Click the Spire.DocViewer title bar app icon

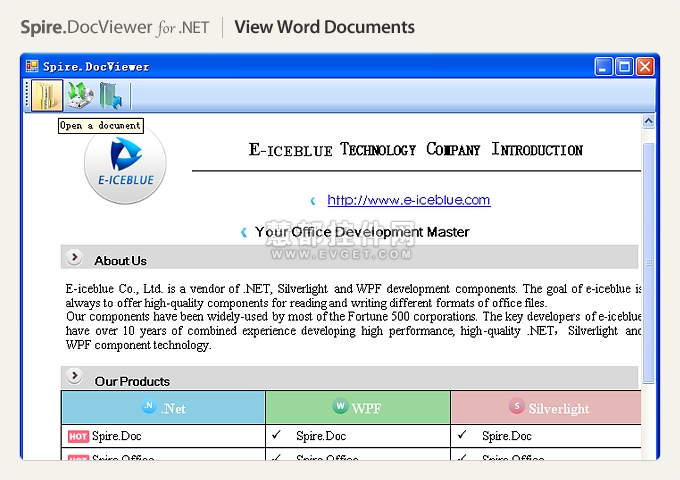[x=32, y=66]
